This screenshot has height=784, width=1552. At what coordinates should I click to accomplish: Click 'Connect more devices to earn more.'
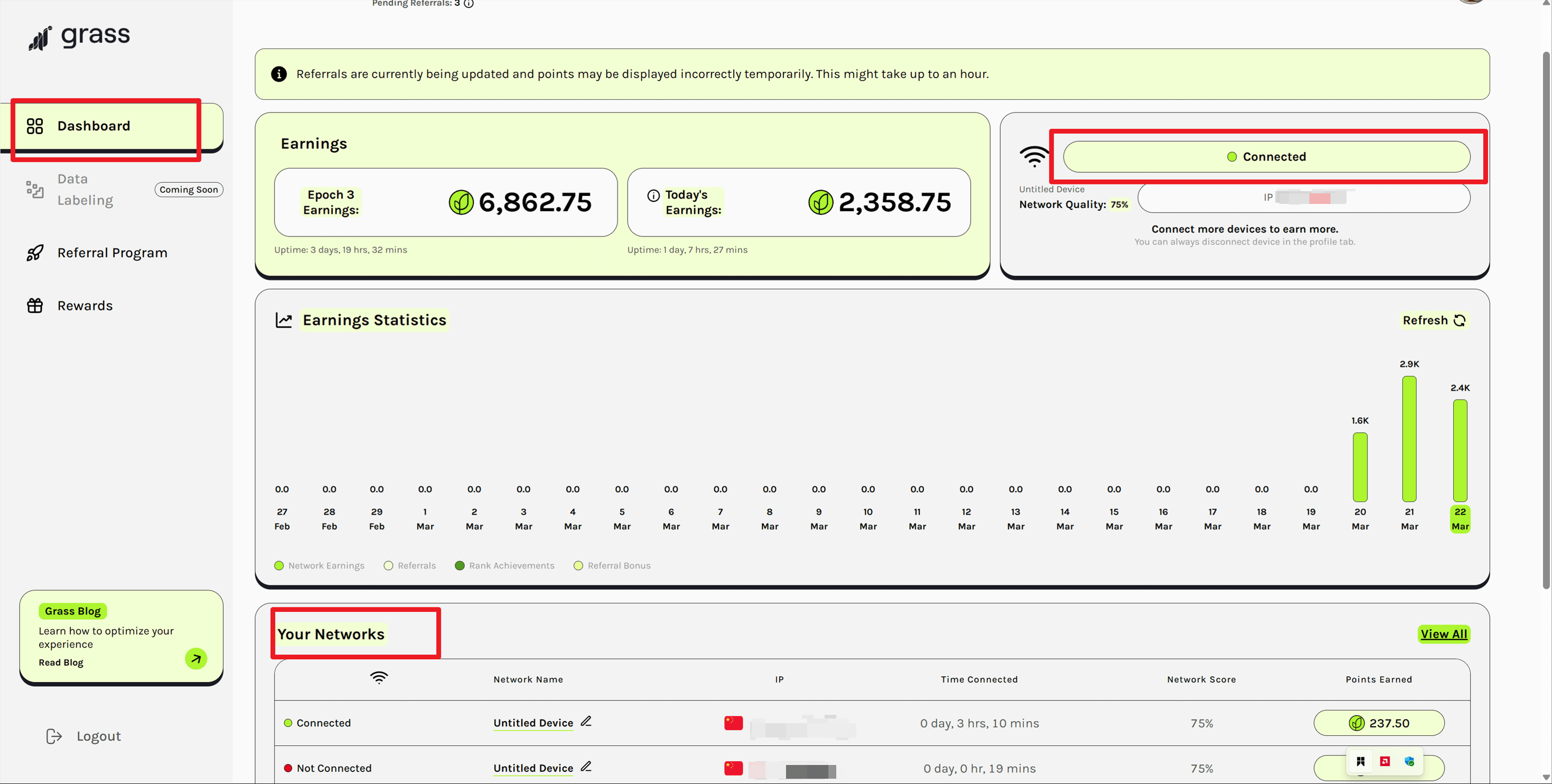[1245, 229]
